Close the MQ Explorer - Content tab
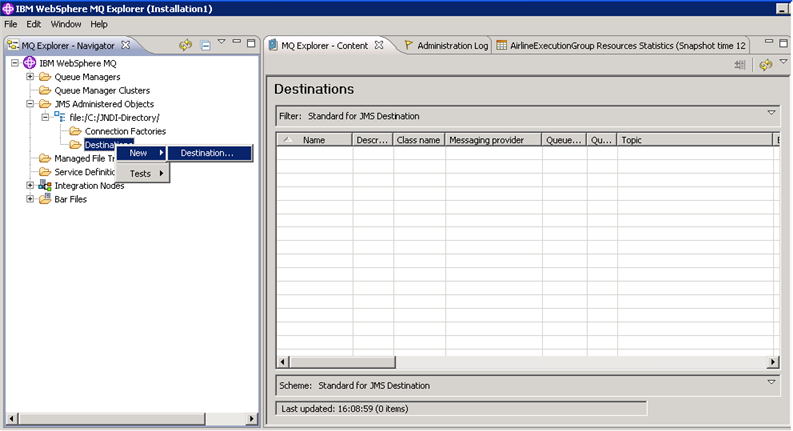This screenshot has height=431, width=793. click(379, 45)
